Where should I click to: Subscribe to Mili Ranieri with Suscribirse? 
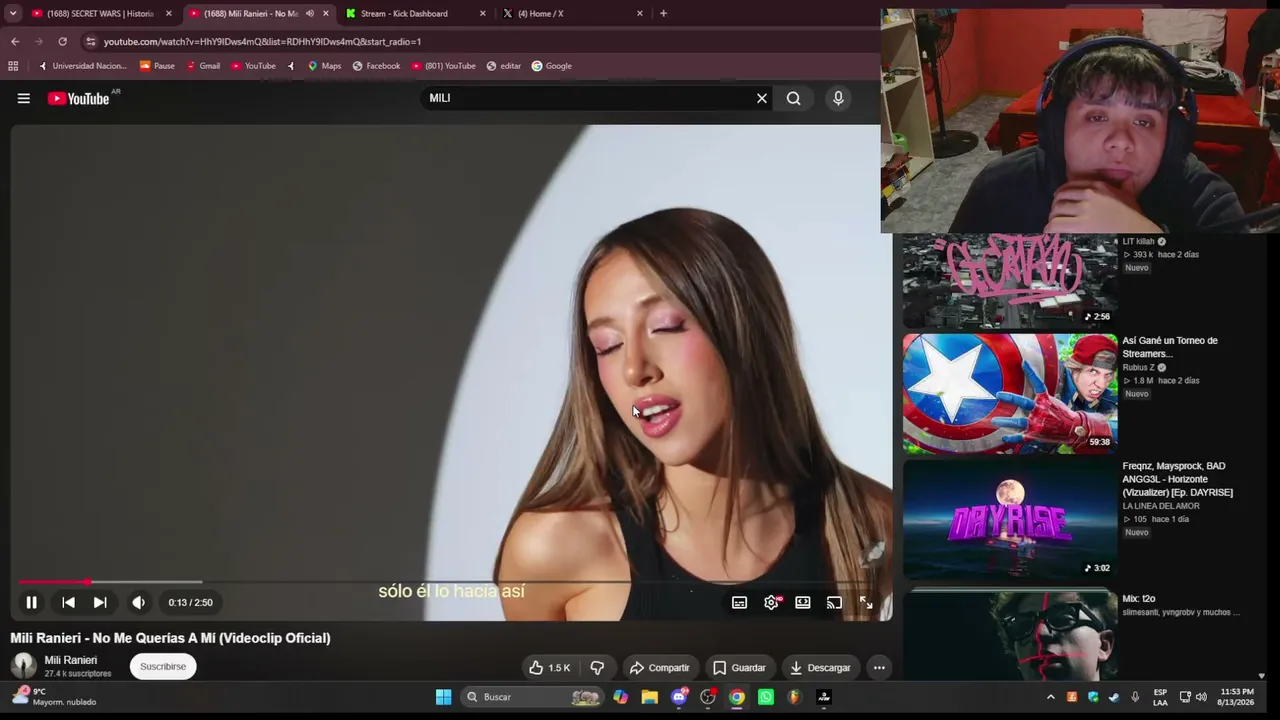click(163, 666)
